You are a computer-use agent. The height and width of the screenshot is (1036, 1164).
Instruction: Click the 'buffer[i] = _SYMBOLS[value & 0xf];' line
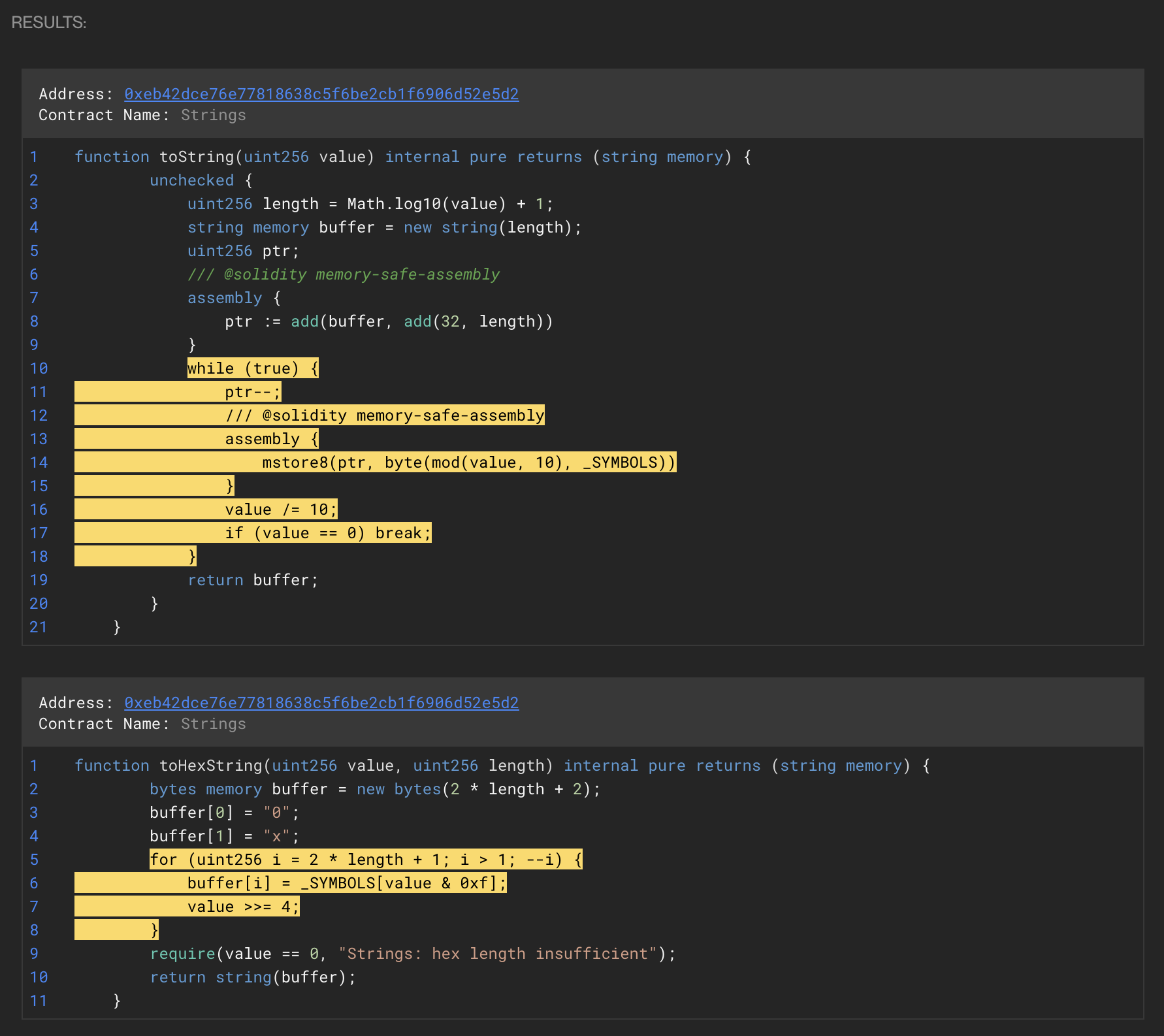(x=346, y=883)
